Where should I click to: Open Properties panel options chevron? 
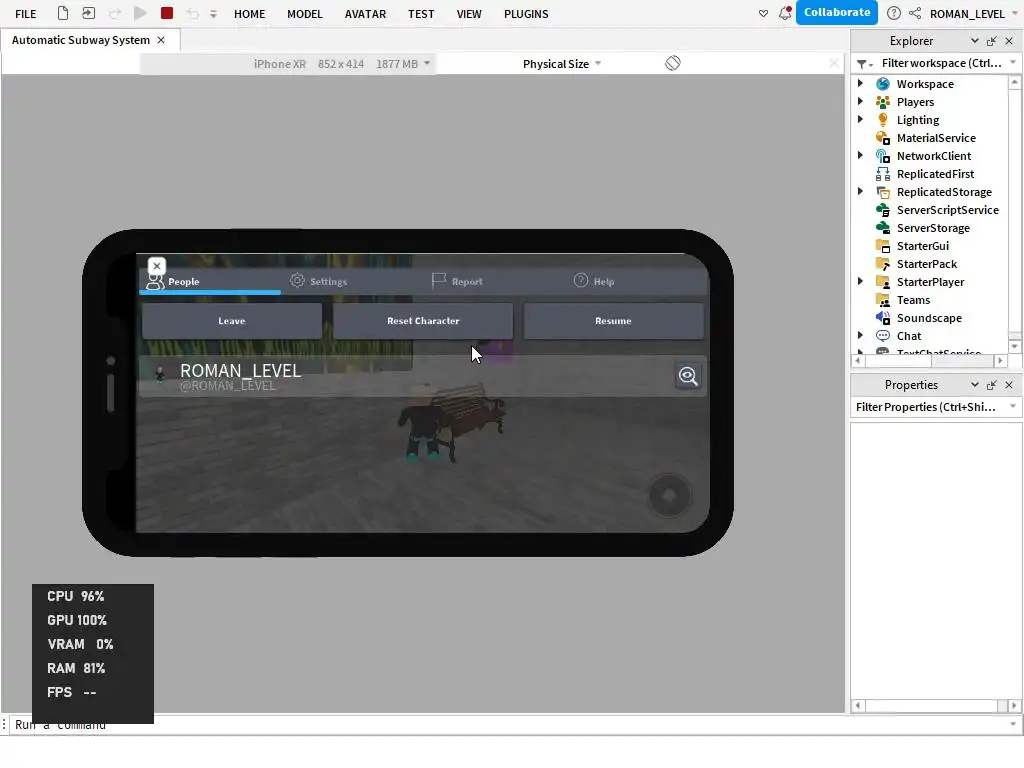point(974,385)
